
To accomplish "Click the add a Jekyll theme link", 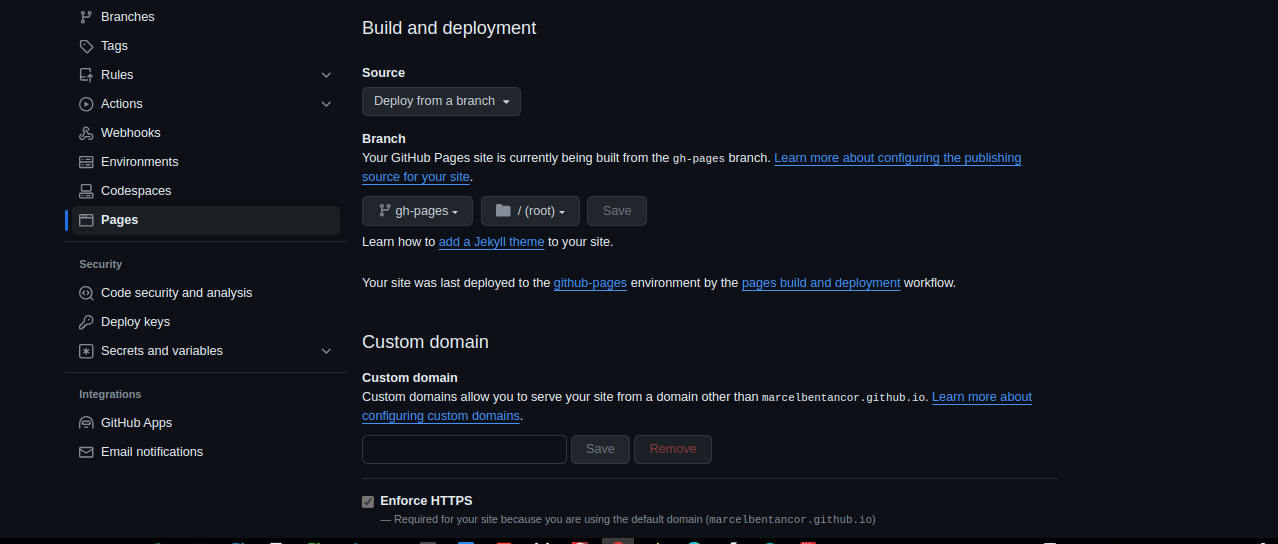I will tap(491, 242).
